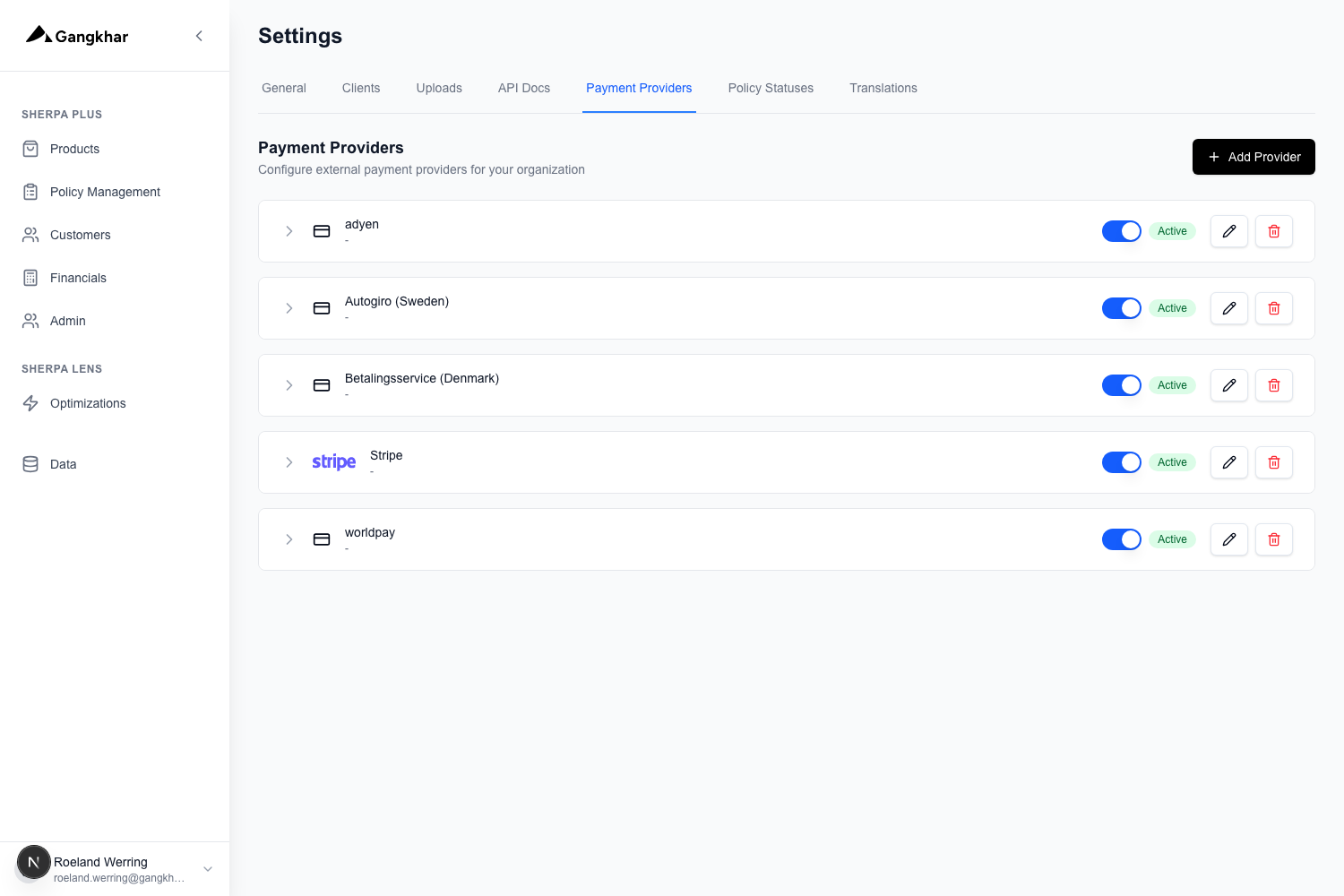Open Policy Management clipboard icon
The width and height of the screenshot is (1344, 896).
pos(30,192)
